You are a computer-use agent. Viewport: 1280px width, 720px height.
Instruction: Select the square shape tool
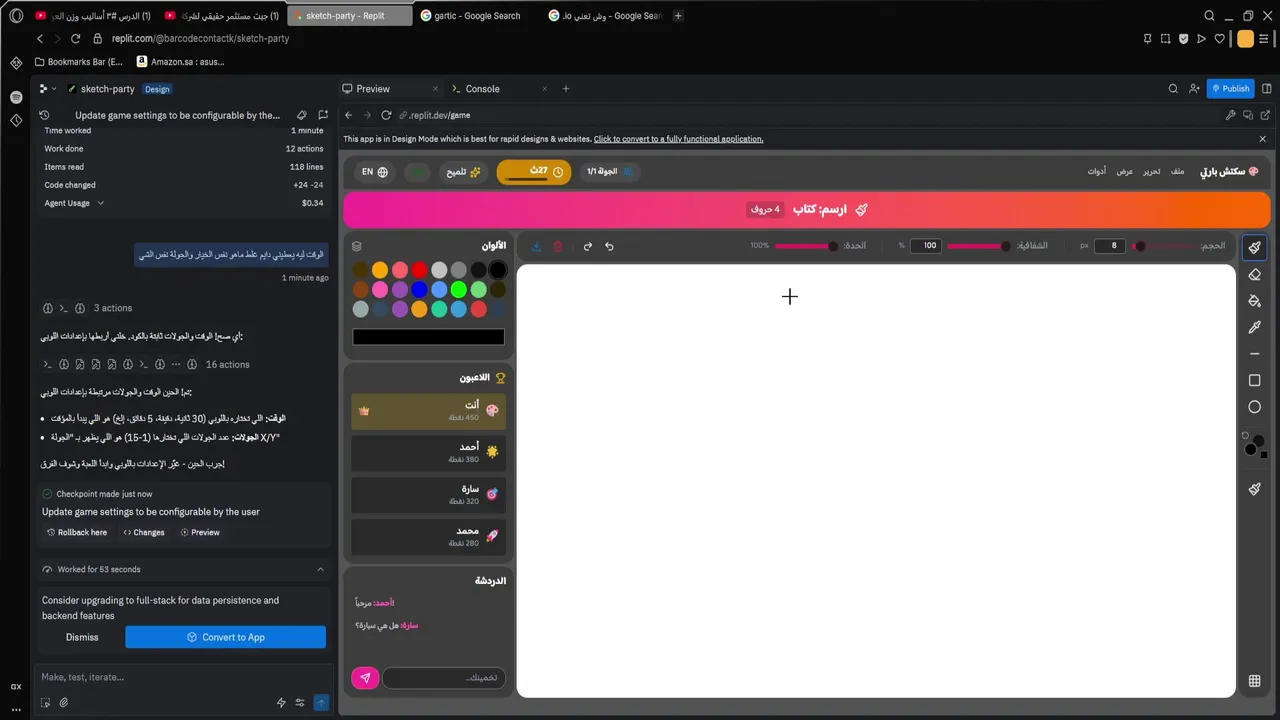click(1255, 380)
